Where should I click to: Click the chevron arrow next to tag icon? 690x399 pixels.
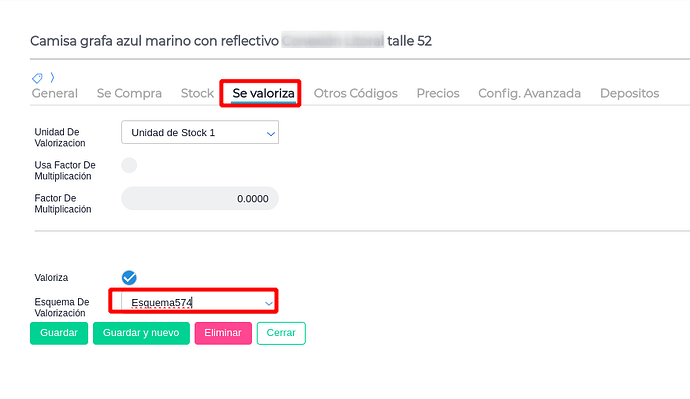point(52,77)
